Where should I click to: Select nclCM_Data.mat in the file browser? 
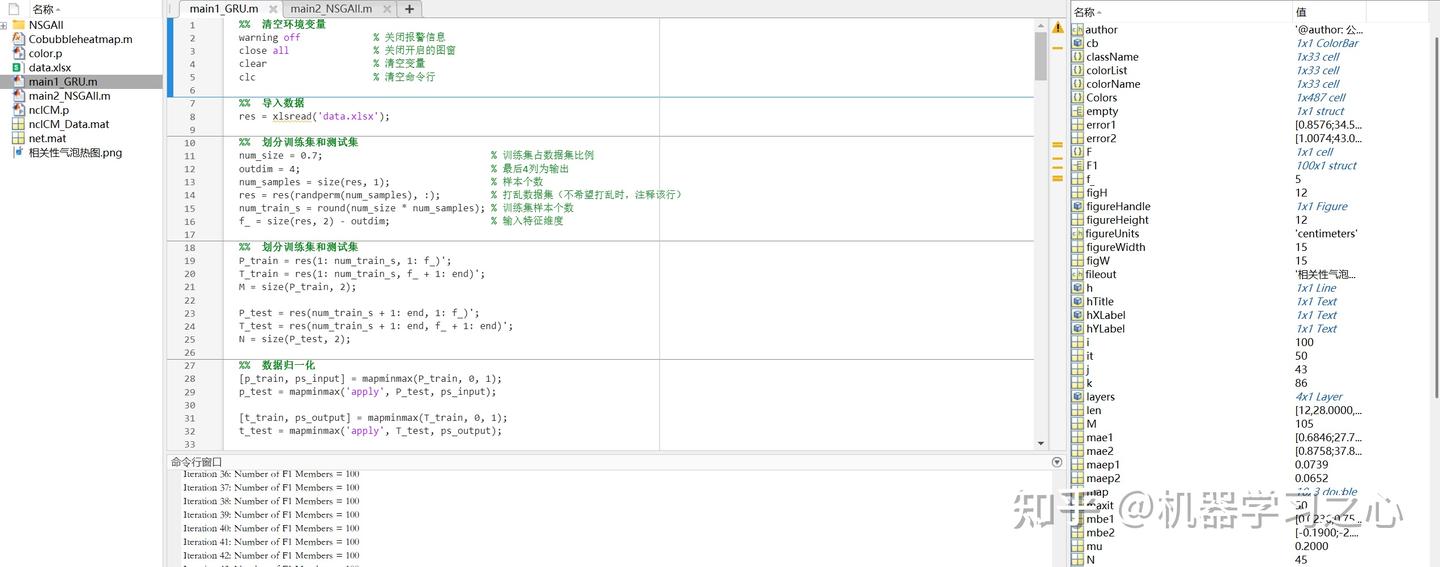(x=69, y=125)
